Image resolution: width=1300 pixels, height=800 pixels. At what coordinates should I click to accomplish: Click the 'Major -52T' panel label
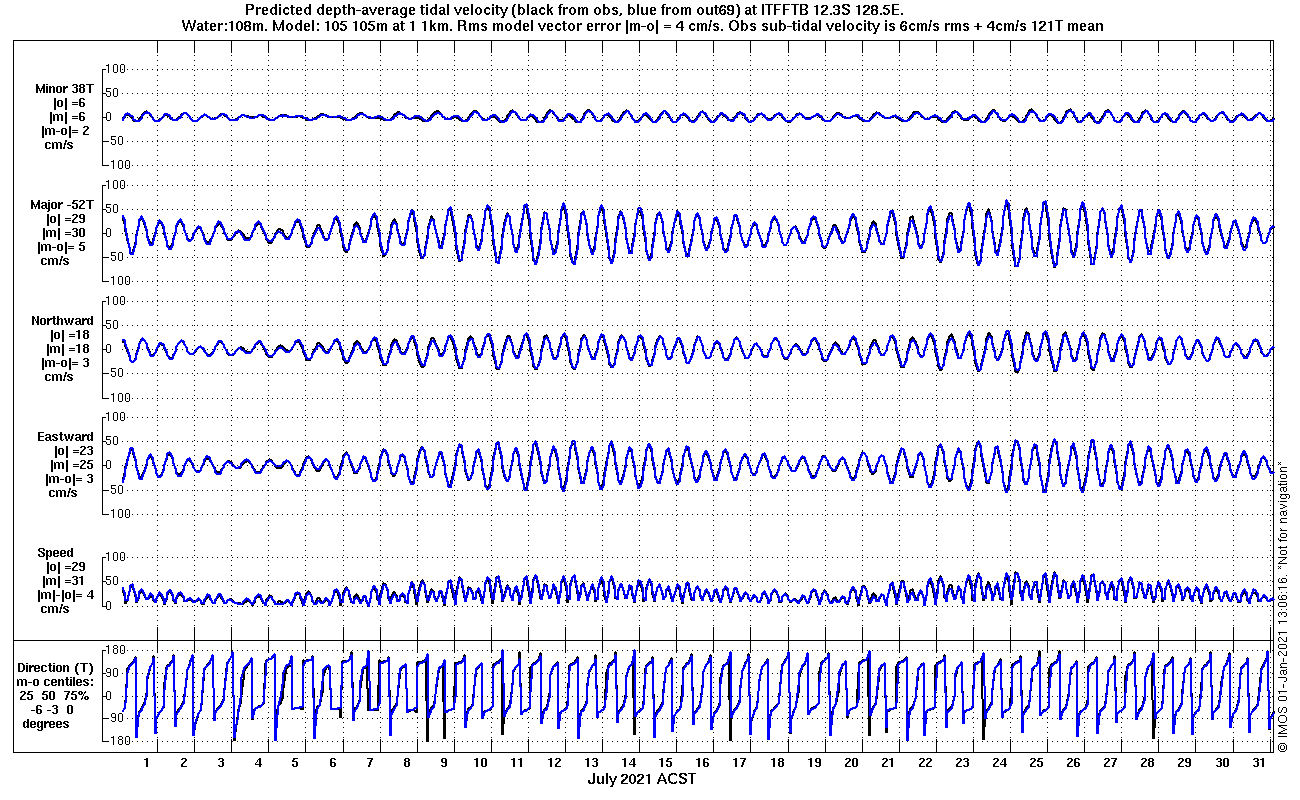[62, 204]
